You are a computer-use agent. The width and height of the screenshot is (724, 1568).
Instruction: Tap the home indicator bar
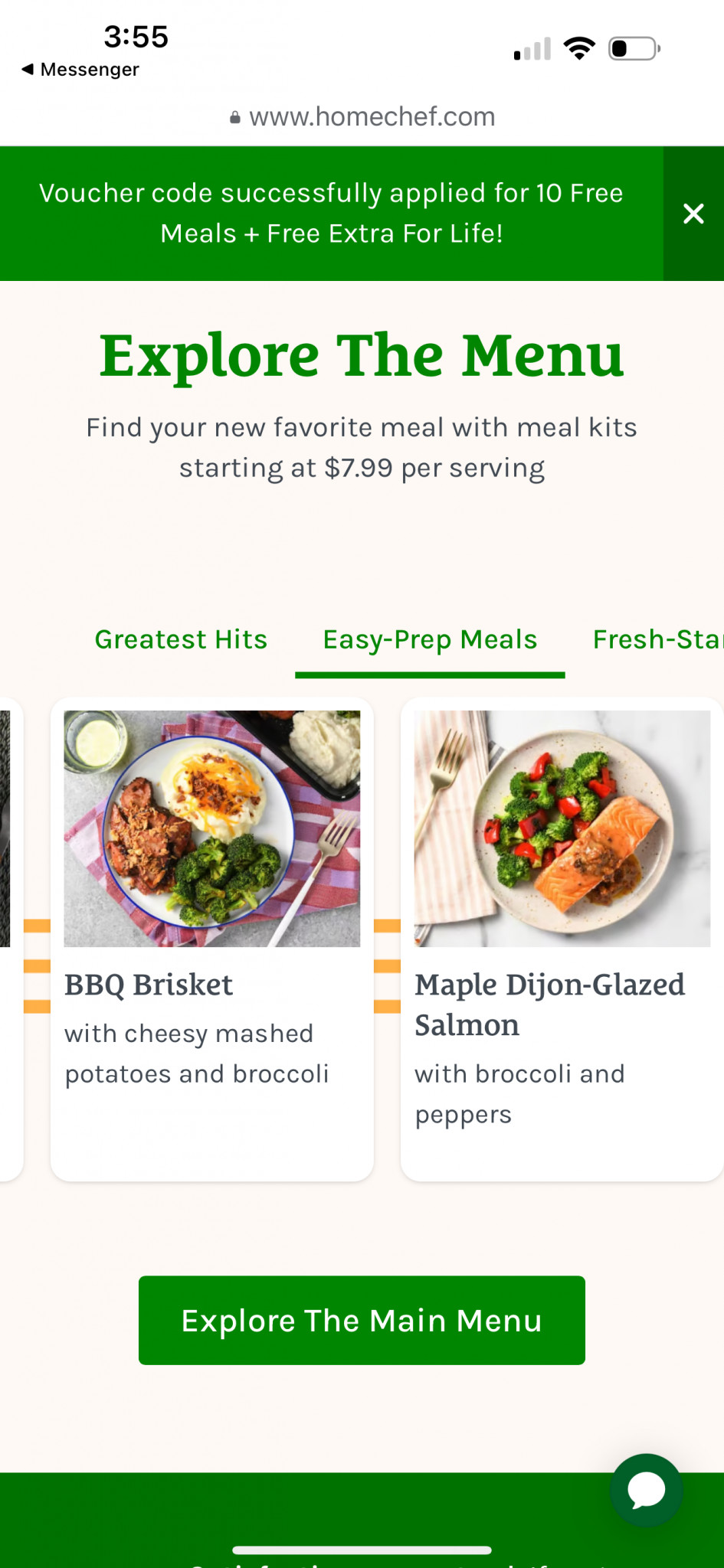tap(362, 1550)
